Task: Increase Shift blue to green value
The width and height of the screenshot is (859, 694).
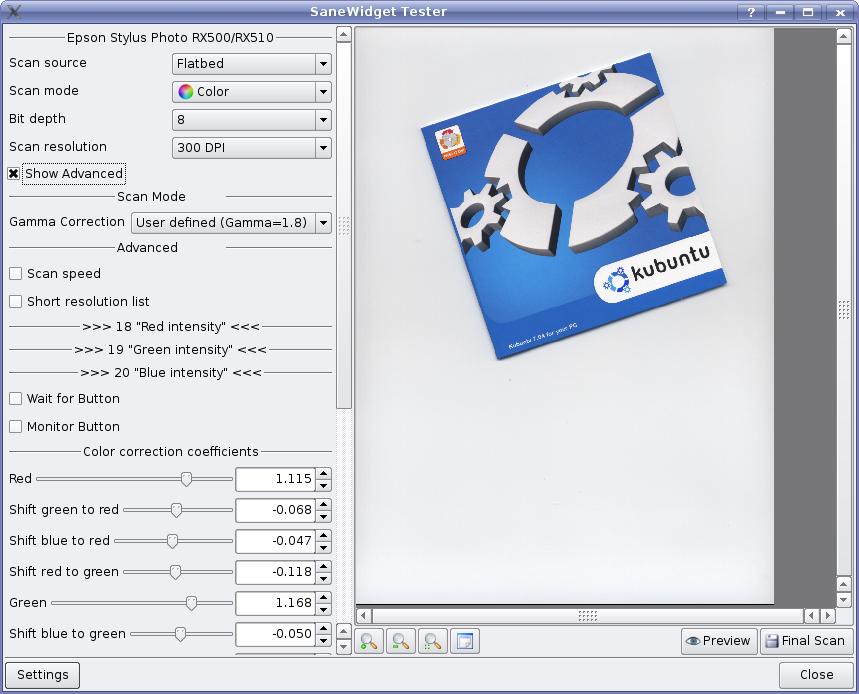Action: coord(324,628)
